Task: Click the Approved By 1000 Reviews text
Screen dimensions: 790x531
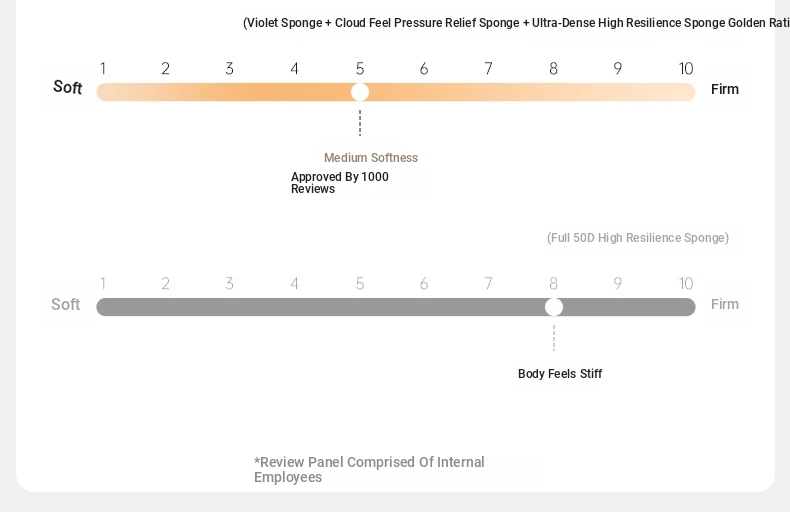Action: [x=340, y=183]
